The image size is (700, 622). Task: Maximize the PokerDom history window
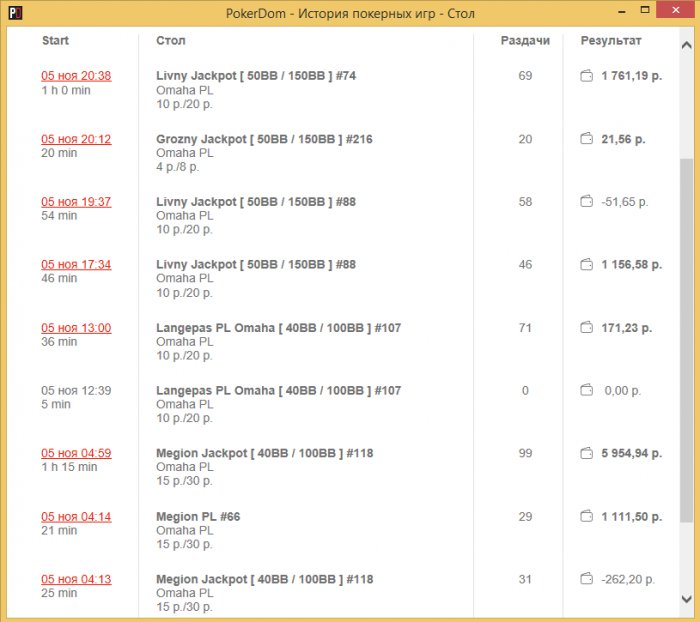pos(645,10)
